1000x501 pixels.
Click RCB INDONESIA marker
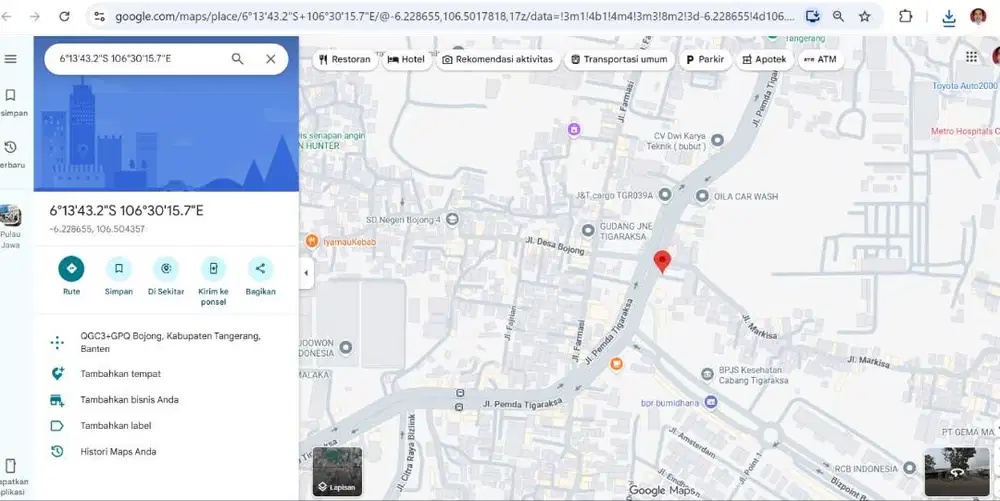(x=909, y=468)
